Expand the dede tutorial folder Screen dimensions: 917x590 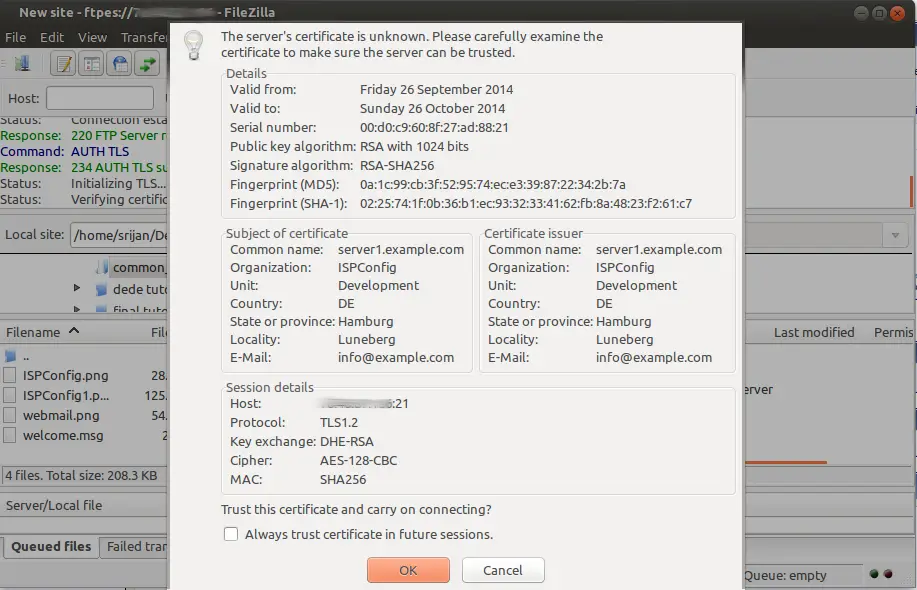pos(77,288)
